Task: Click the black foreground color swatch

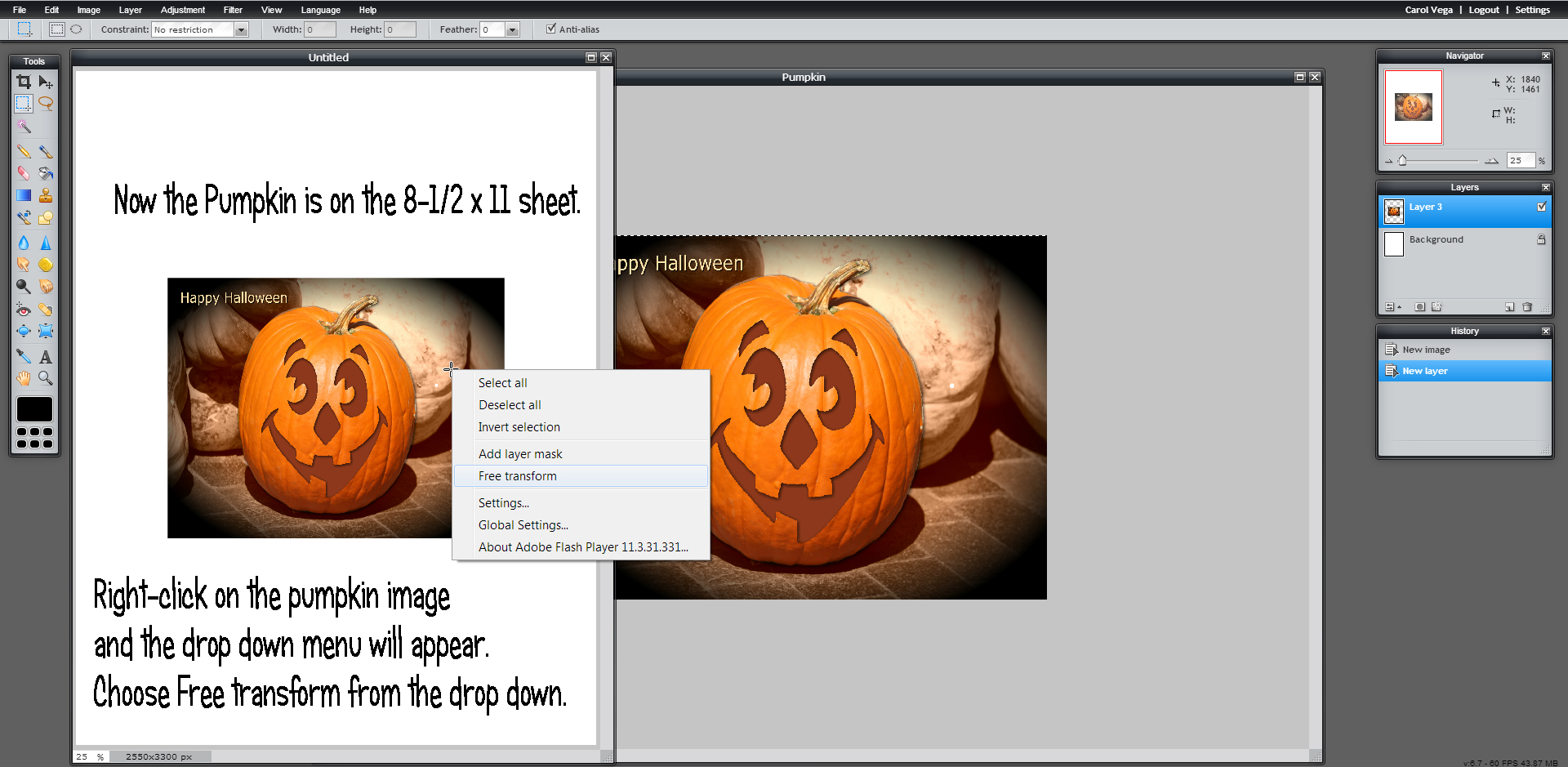Action: pos(34,409)
